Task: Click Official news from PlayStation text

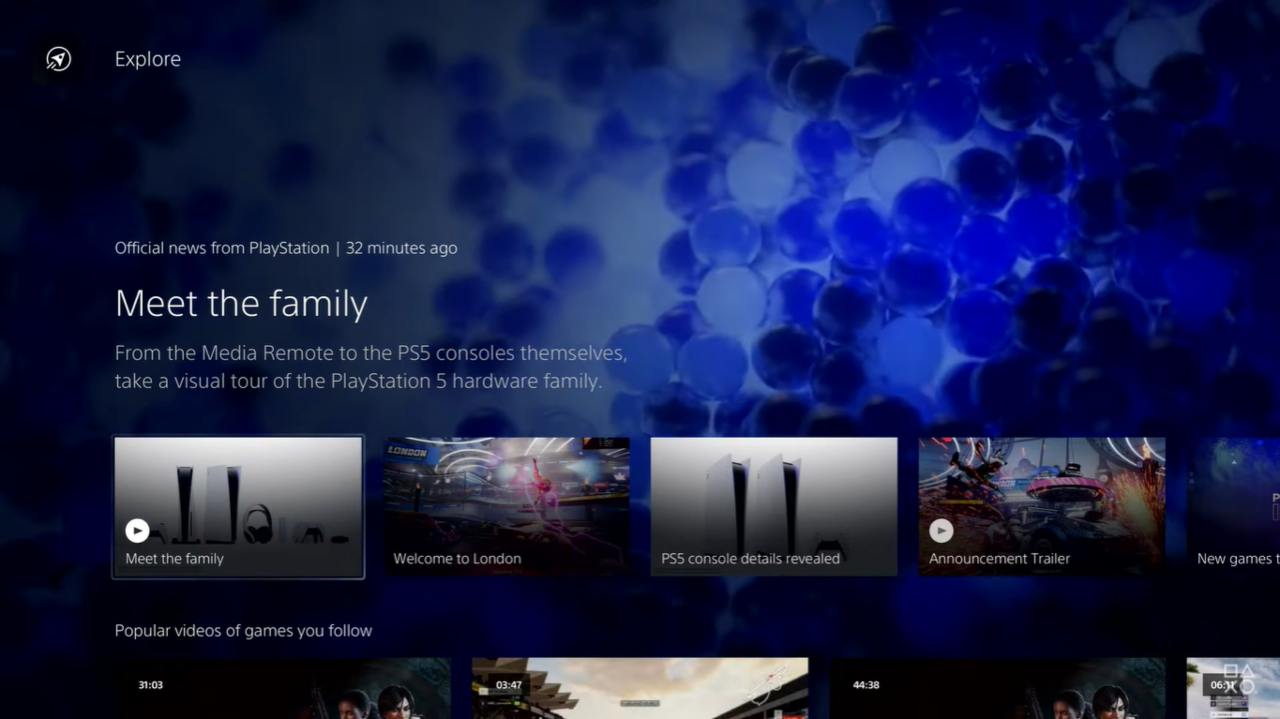Action: 222,248
